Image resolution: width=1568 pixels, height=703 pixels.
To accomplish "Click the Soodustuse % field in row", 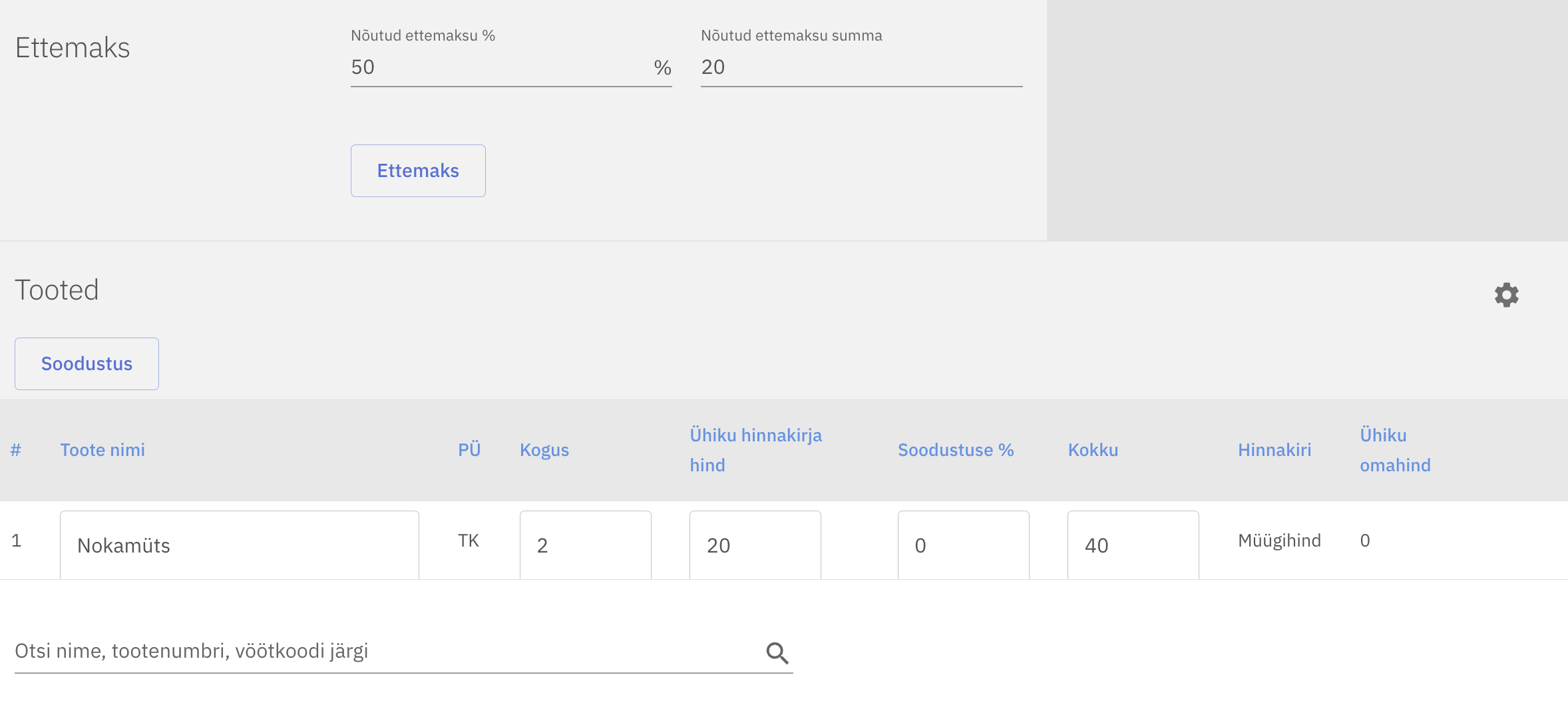I will coord(962,545).
